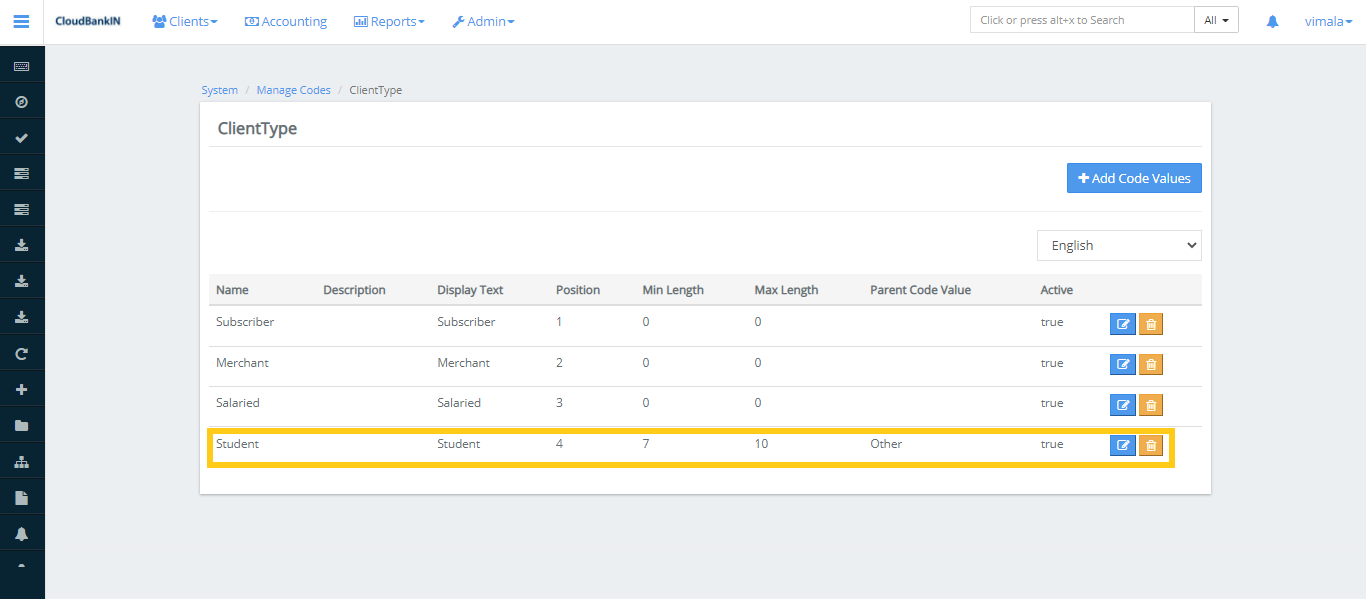Open the English language selector
The height and width of the screenshot is (599, 1366).
tap(1118, 245)
